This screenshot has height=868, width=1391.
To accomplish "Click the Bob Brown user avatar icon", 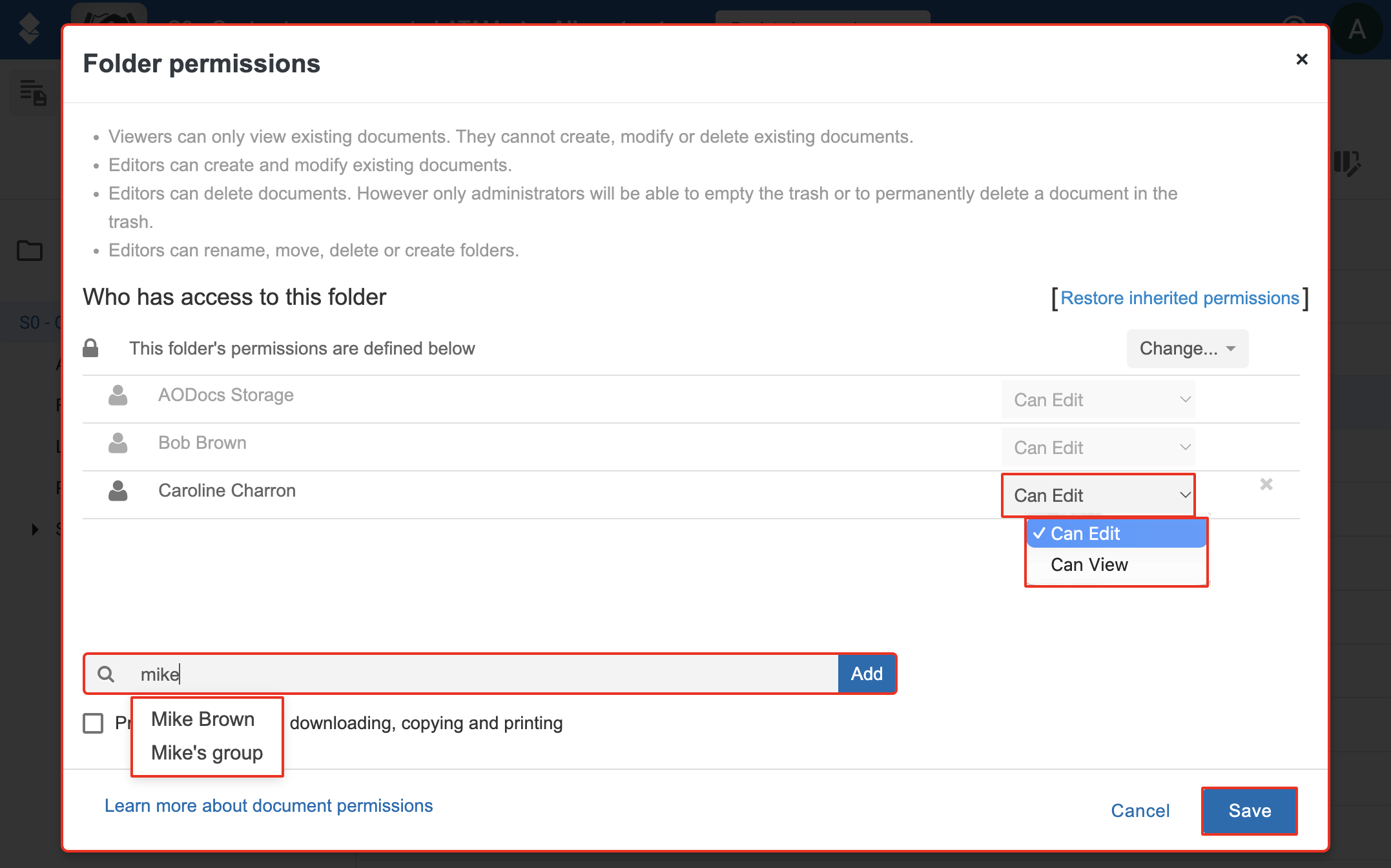I will [x=118, y=443].
